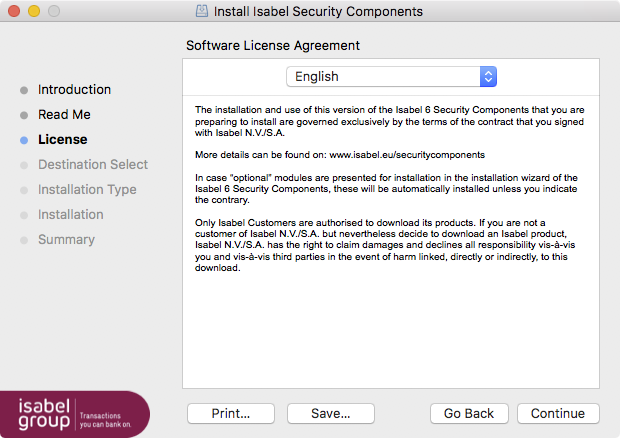Click the Go Back button
The height and width of the screenshot is (438, 620).
click(x=469, y=413)
